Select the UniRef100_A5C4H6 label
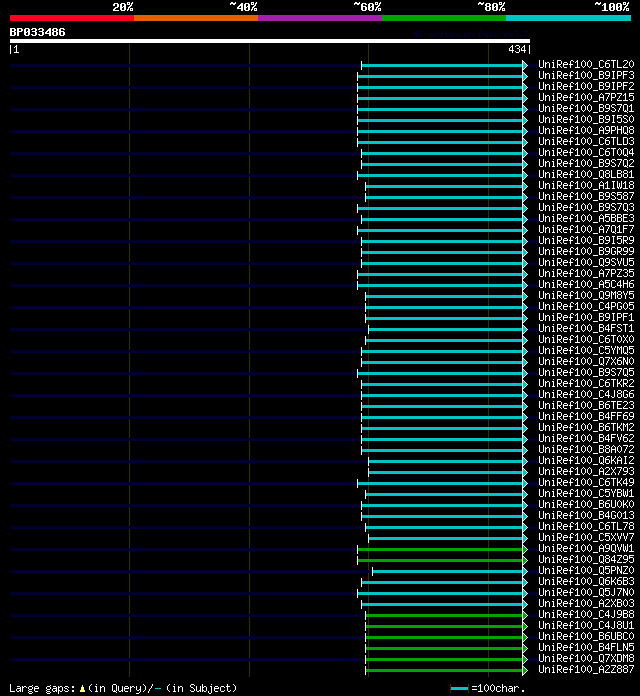This screenshot has height=696, width=640. [x=586, y=285]
